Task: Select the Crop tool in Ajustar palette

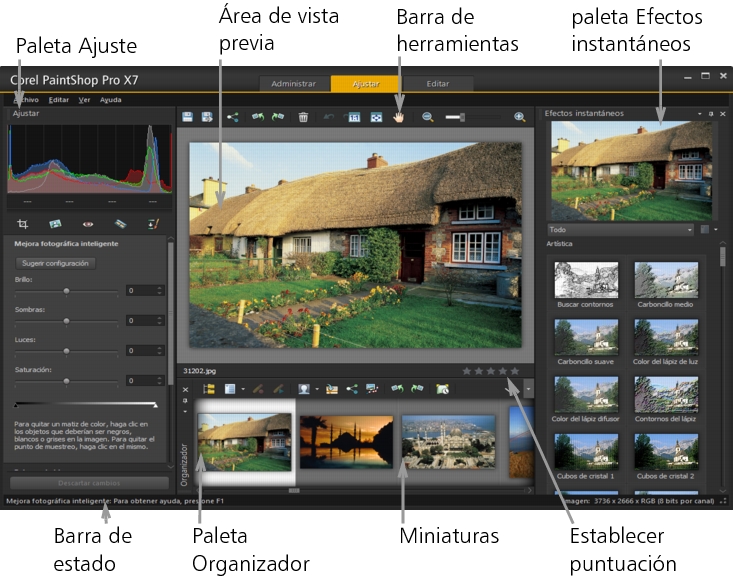Action: point(22,223)
